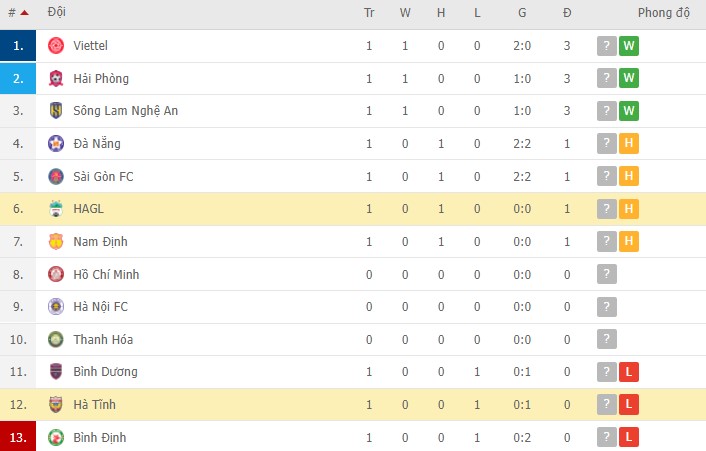Click Bình Dương's red L form badge

click(x=629, y=372)
